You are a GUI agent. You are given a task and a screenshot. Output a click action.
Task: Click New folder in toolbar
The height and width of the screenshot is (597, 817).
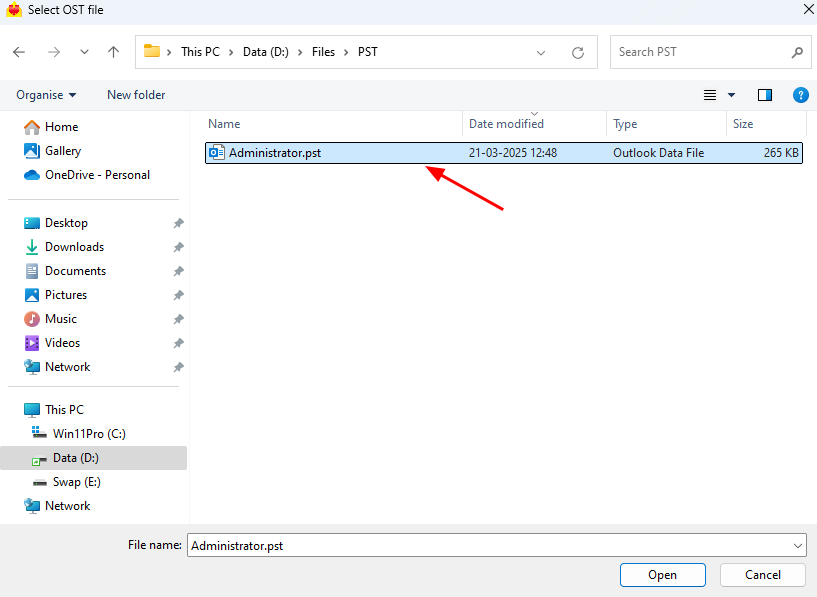(136, 95)
